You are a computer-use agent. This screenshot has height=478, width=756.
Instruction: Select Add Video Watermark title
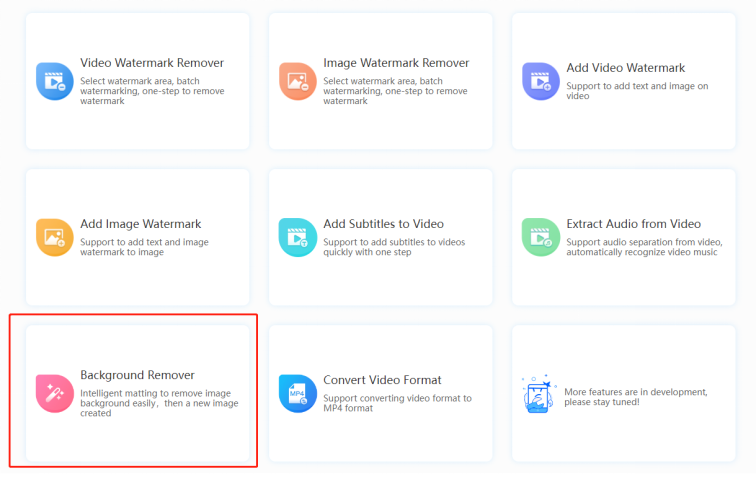click(x=625, y=68)
